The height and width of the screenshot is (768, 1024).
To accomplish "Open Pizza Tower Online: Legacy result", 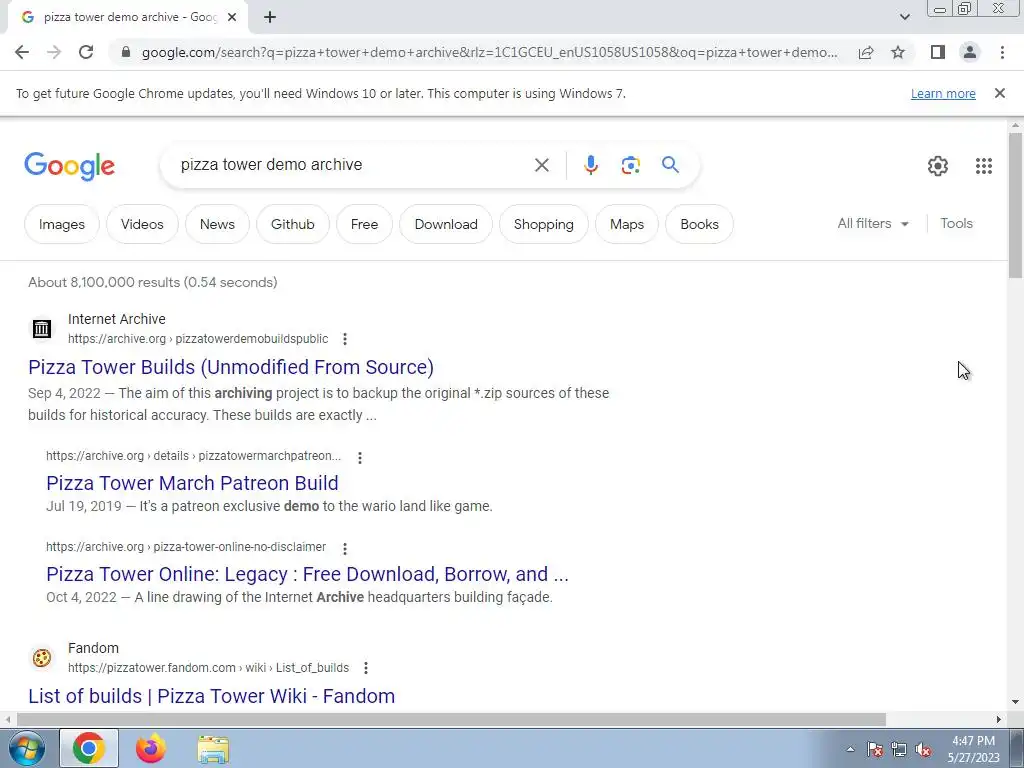I will [x=307, y=574].
